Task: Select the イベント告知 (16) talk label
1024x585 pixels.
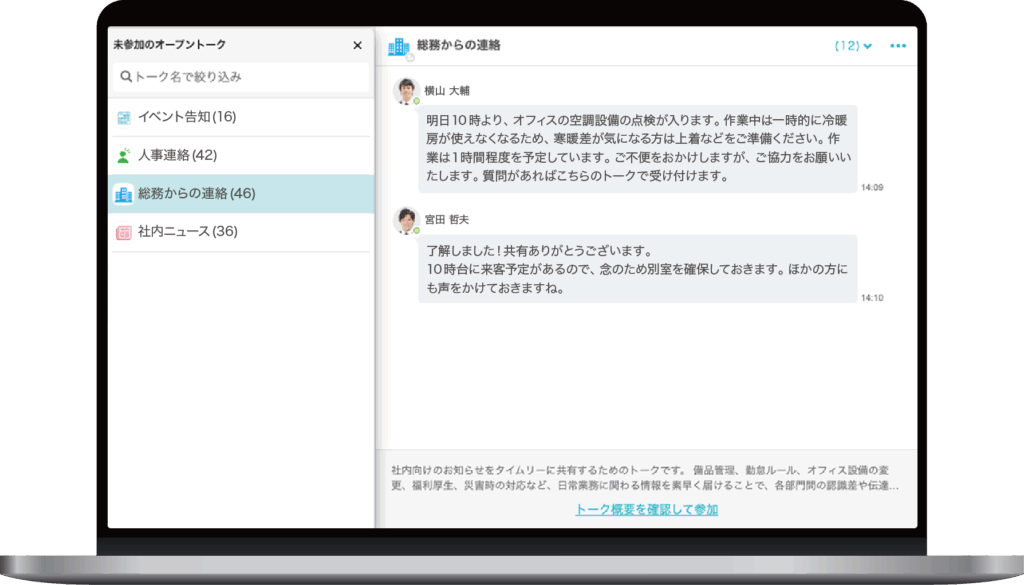Action: pyautogui.click(x=187, y=118)
